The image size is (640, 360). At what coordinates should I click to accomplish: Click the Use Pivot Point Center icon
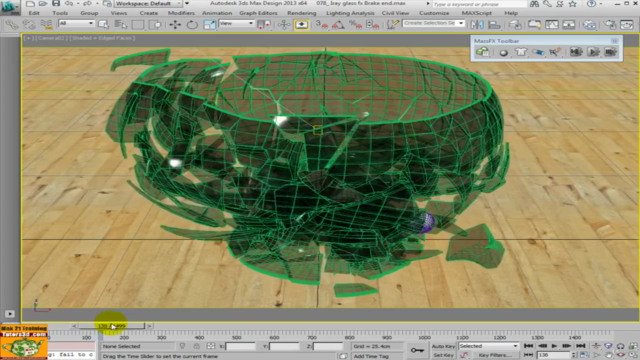coord(264,24)
